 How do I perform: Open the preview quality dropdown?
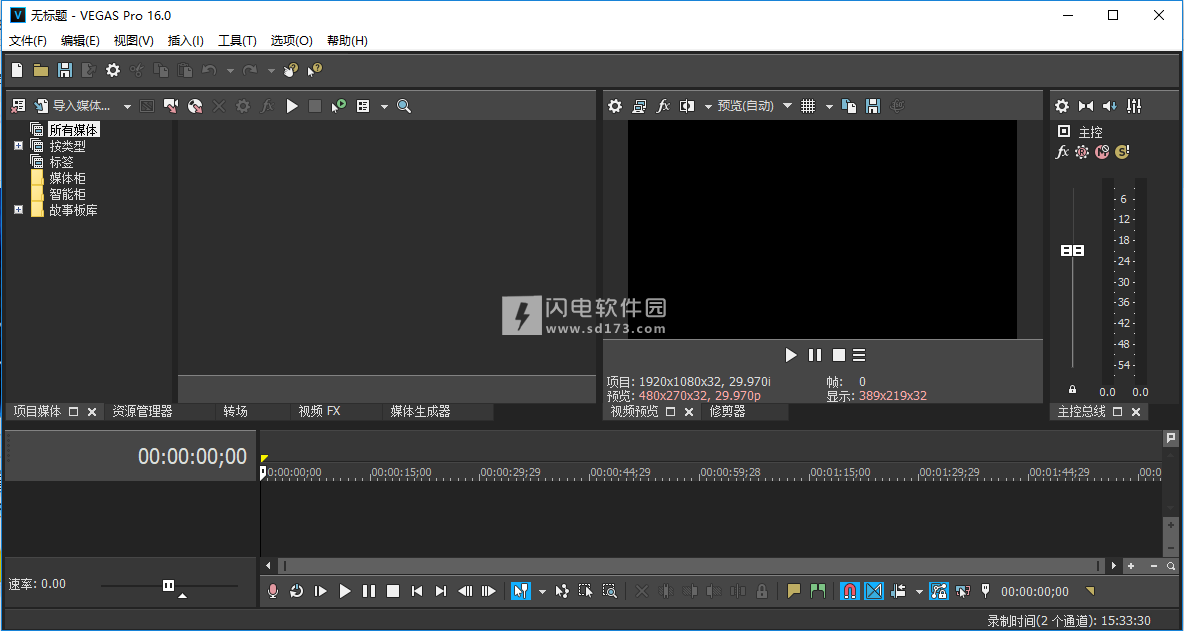point(788,106)
